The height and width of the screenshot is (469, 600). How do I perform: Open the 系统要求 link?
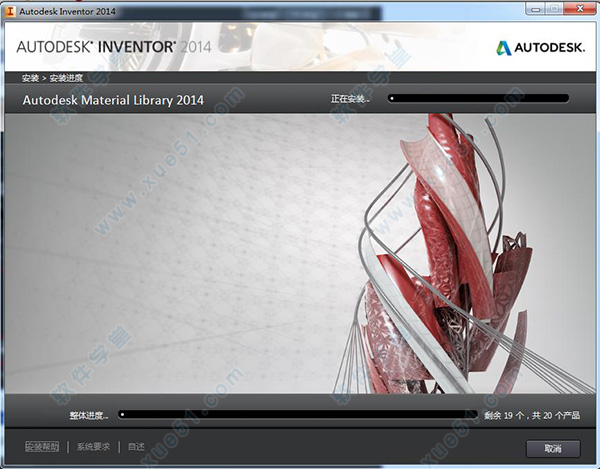click(x=93, y=447)
